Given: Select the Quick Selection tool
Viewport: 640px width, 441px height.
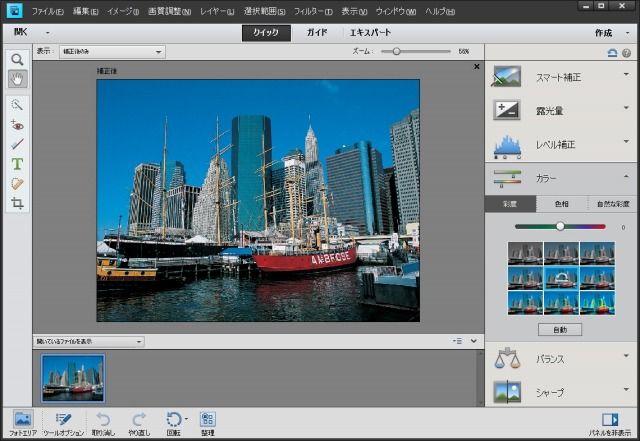Looking at the screenshot, I should 17,105.
